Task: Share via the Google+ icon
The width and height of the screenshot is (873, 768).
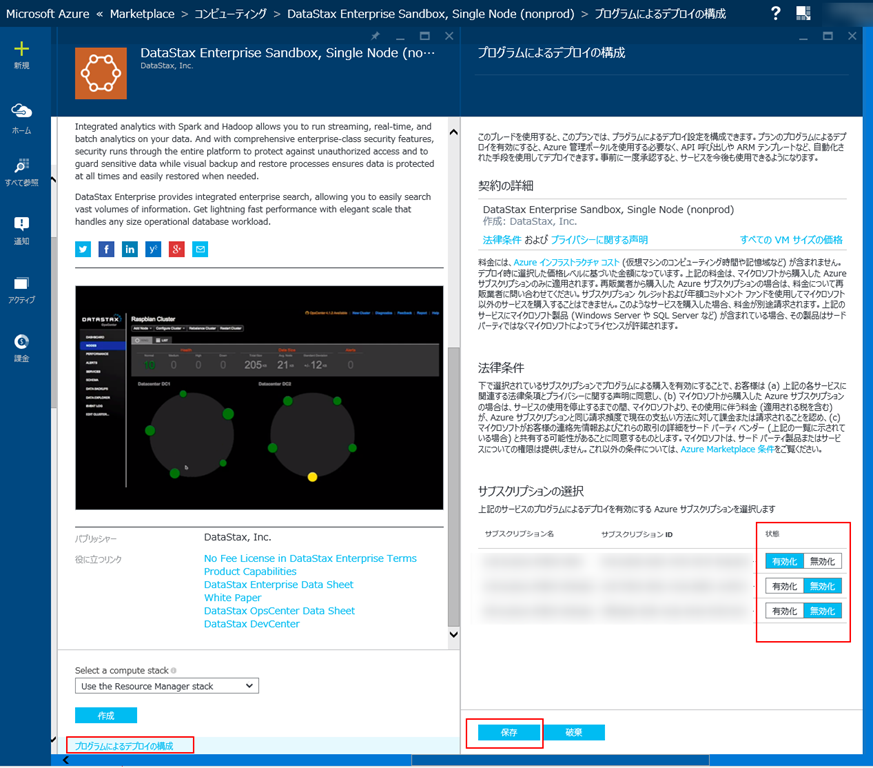Action: point(176,249)
